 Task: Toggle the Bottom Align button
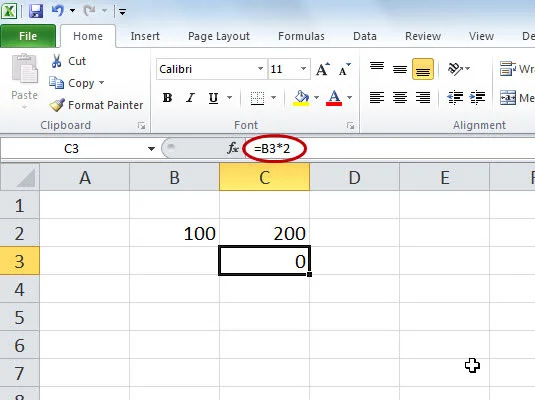pyautogui.click(x=423, y=69)
